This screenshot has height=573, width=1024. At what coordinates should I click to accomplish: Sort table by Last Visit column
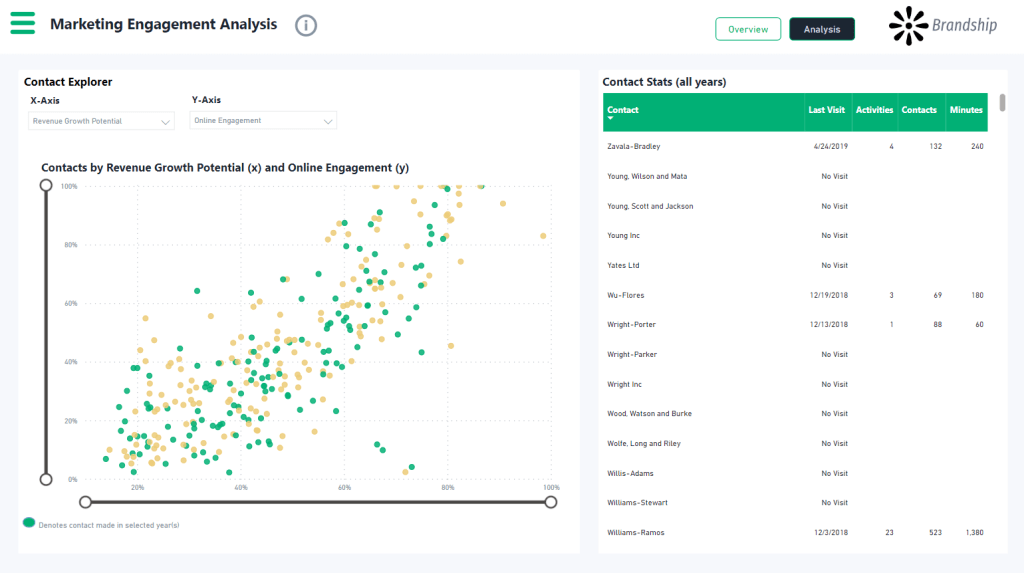pos(826,110)
